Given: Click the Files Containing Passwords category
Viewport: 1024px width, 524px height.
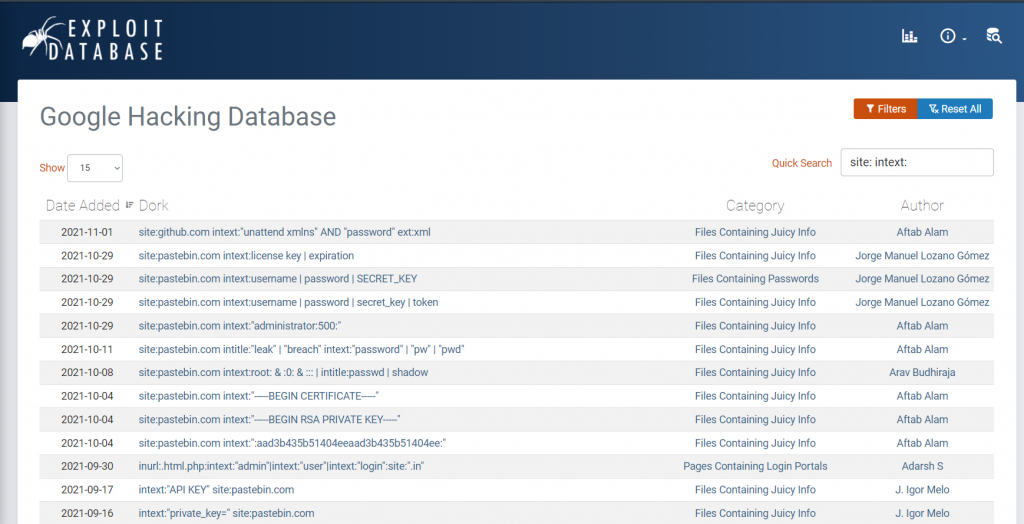Looking at the screenshot, I should 755,278.
